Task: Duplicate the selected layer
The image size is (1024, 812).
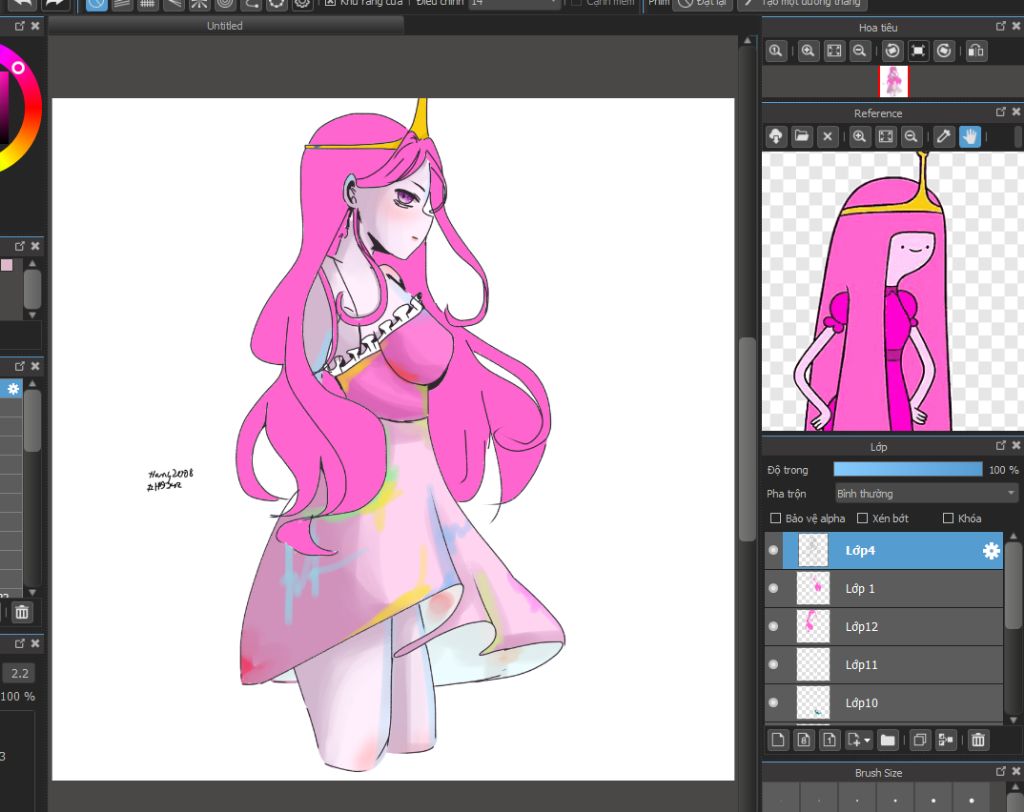Action: click(x=920, y=740)
